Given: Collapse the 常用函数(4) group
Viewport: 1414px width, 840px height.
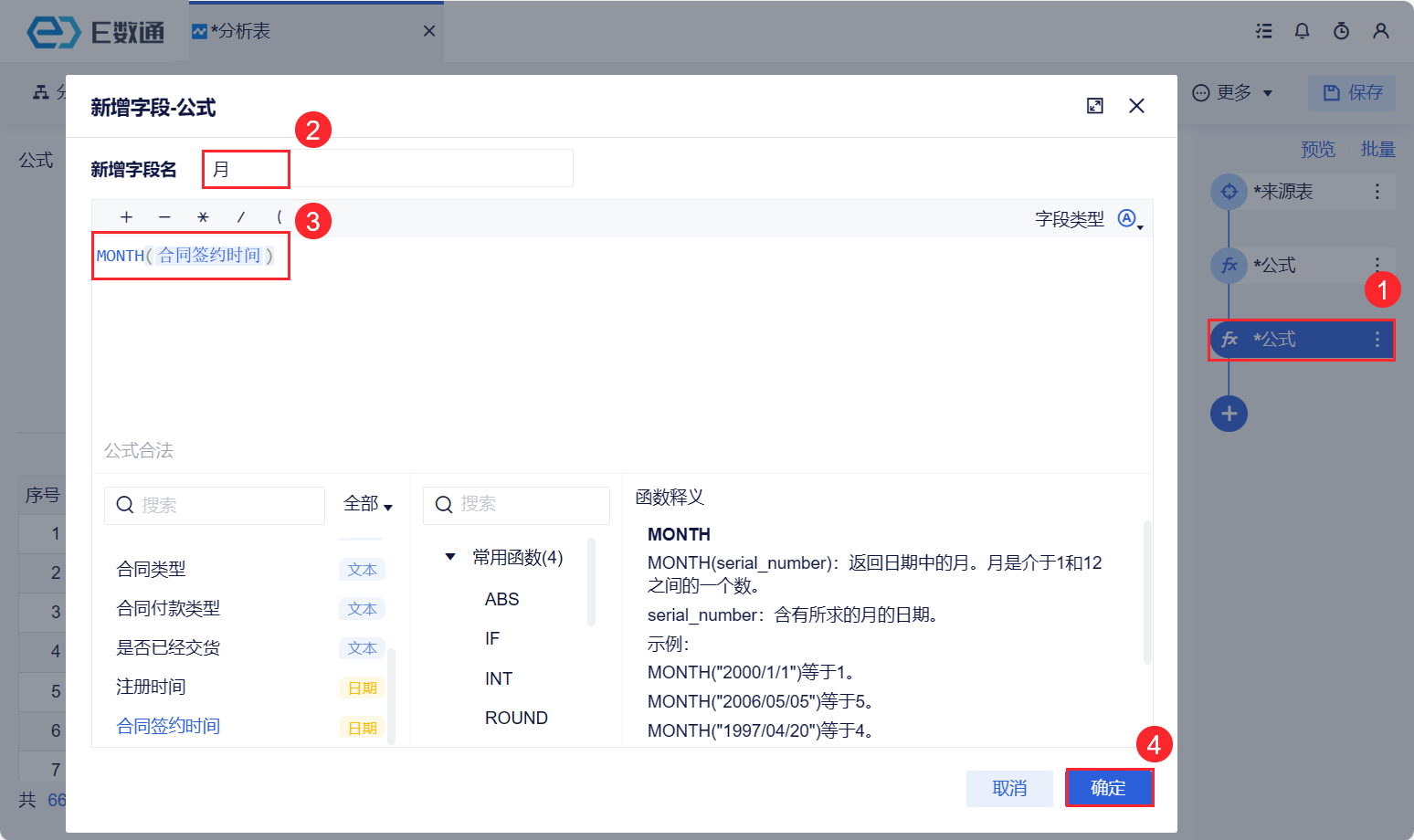Looking at the screenshot, I should coord(450,557).
